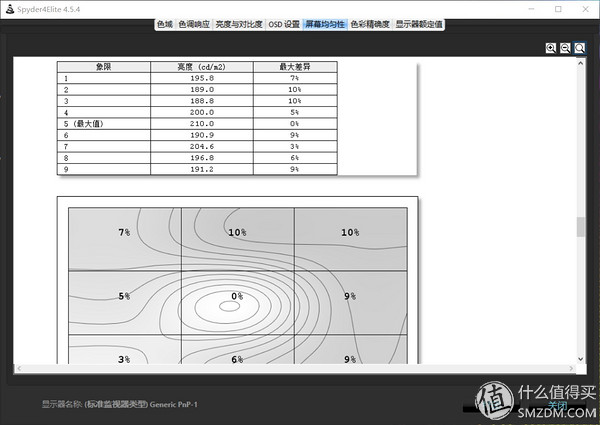The image size is (600, 425).
Task: Select the OSD 设置 tab
Action: (x=284, y=24)
